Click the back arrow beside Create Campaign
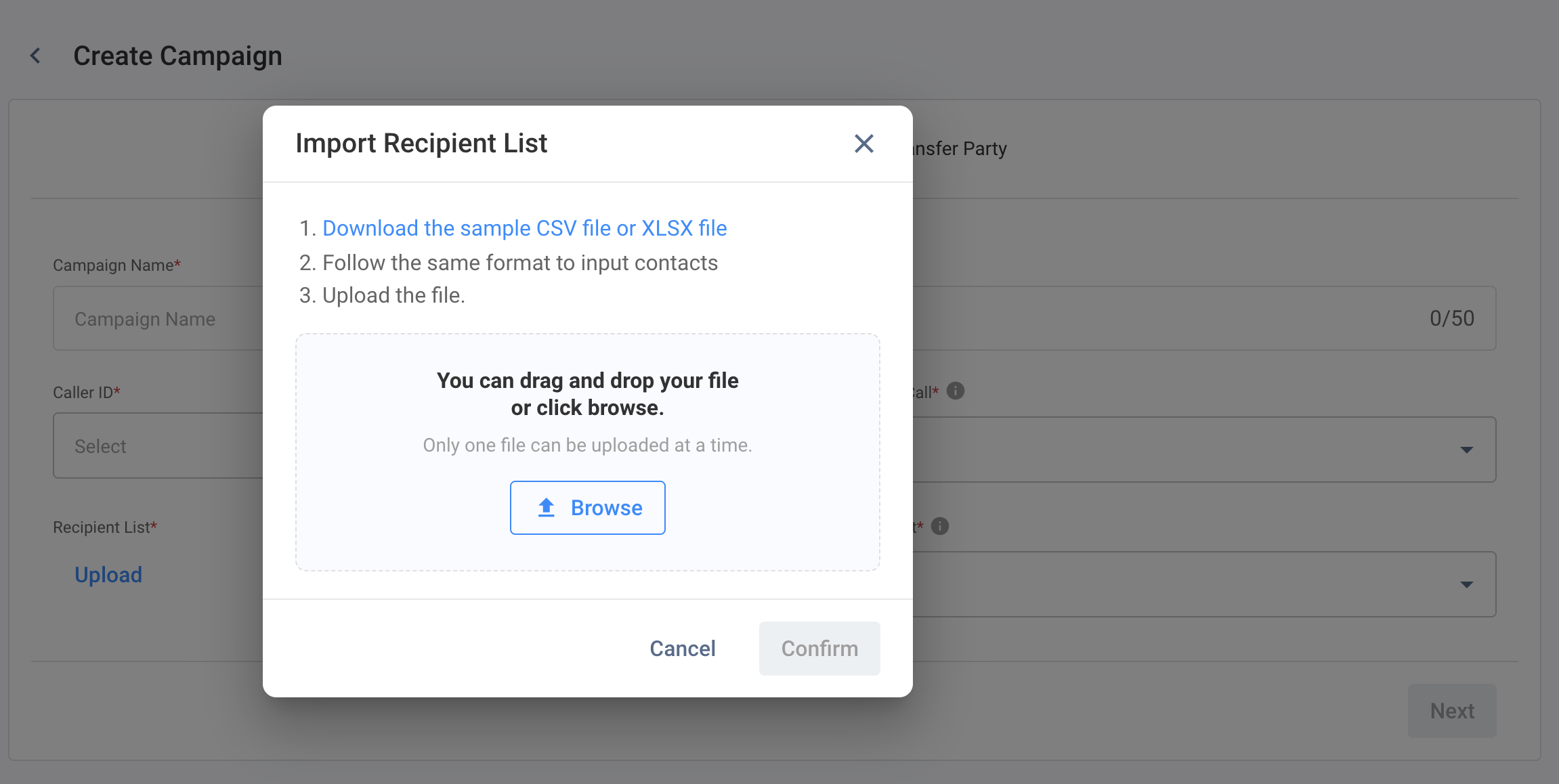Image resolution: width=1559 pixels, height=784 pixels. pyautogui.click(x=36, y=56)
